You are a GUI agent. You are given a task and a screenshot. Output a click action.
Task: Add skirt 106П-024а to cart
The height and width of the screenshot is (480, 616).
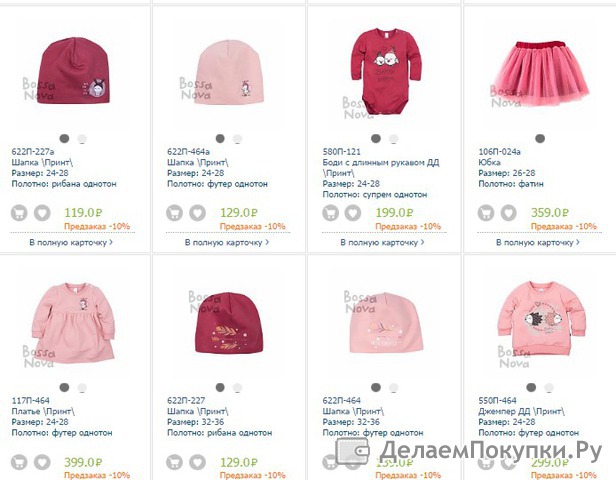(486, 213)
